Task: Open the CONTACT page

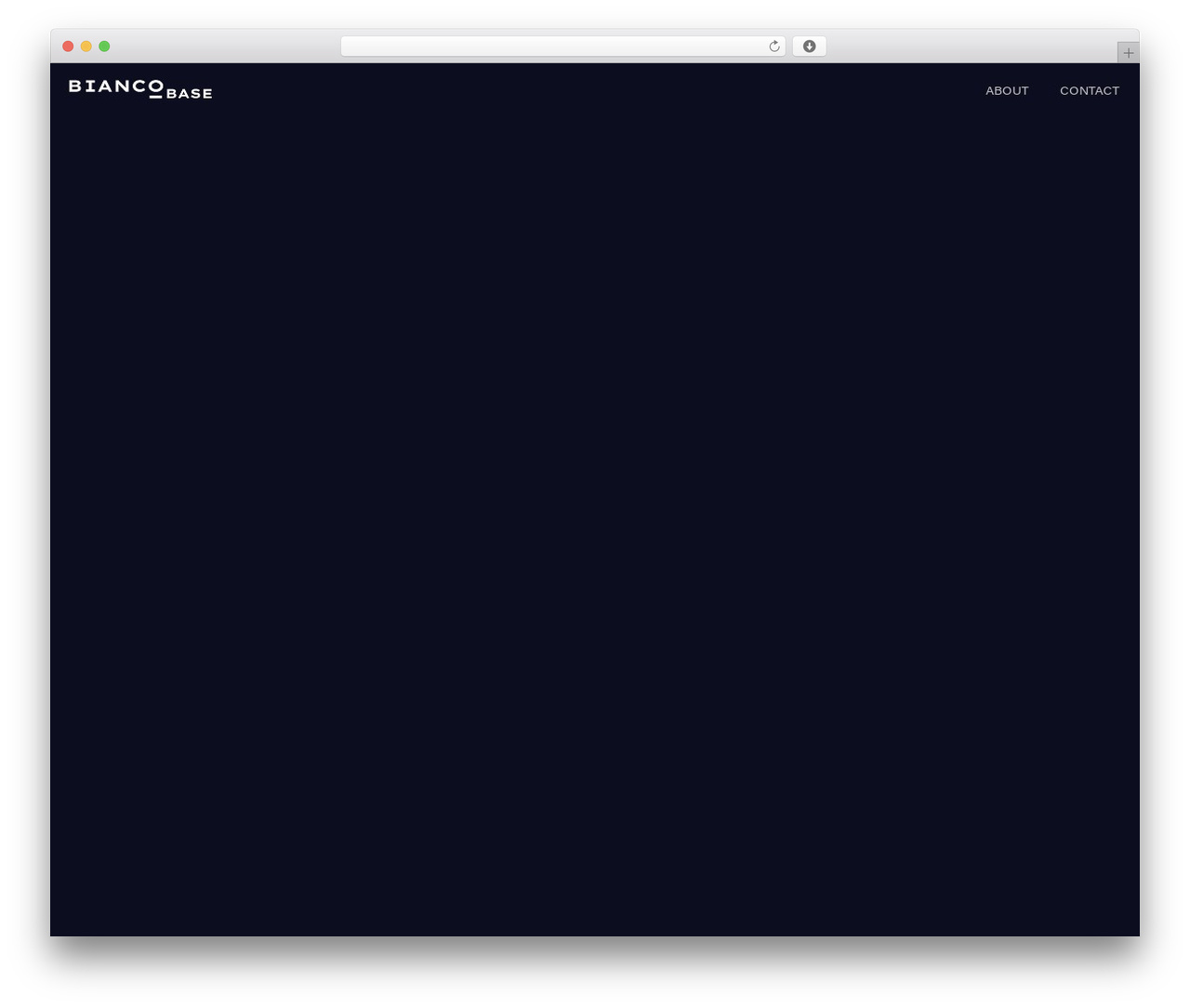Action: [1090, 90]
